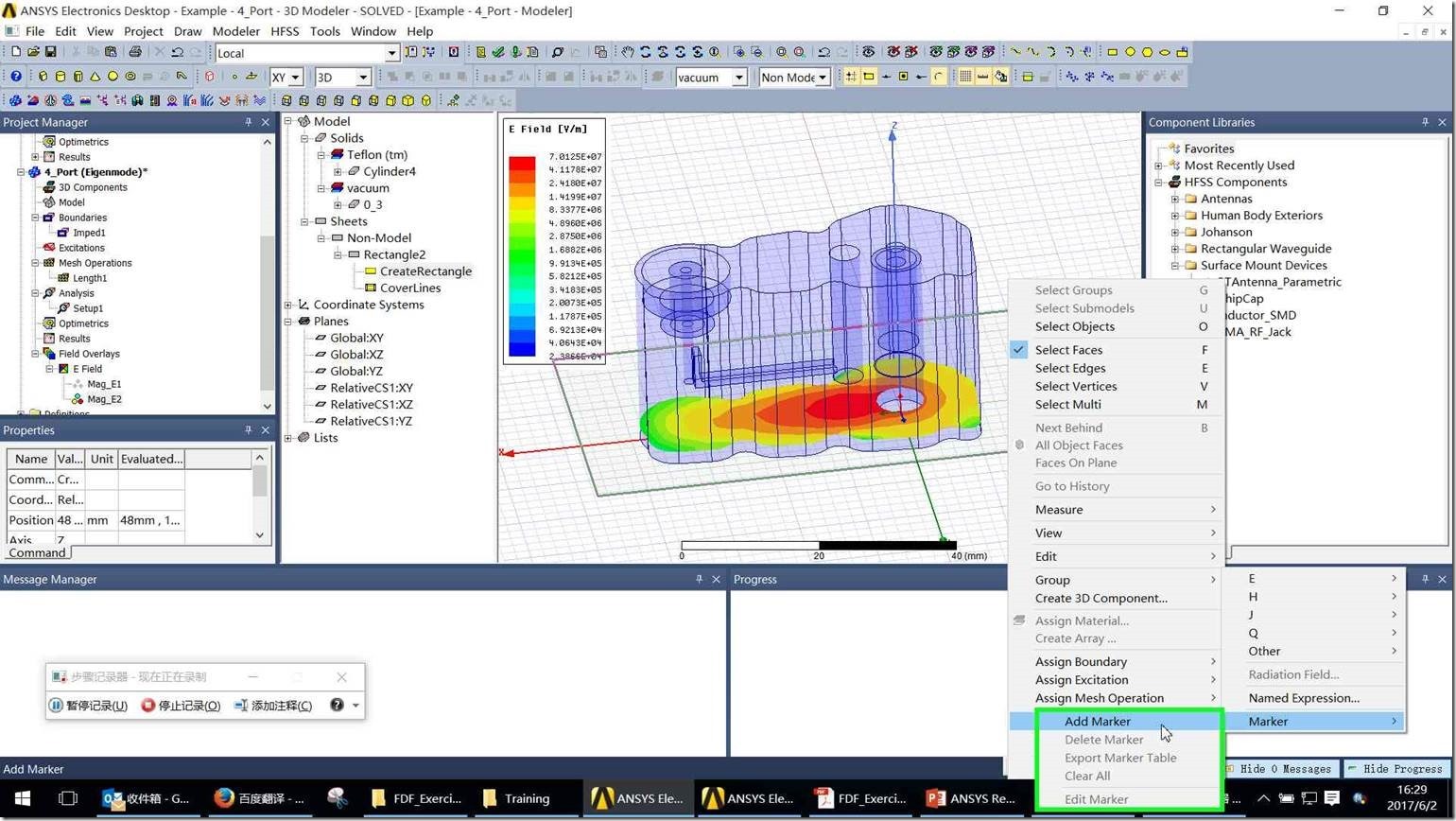Viewport: 1456px width, 821px height.
Task: Toggle auto-hide pin on Message Manager panel
Action: pos(699,579)
